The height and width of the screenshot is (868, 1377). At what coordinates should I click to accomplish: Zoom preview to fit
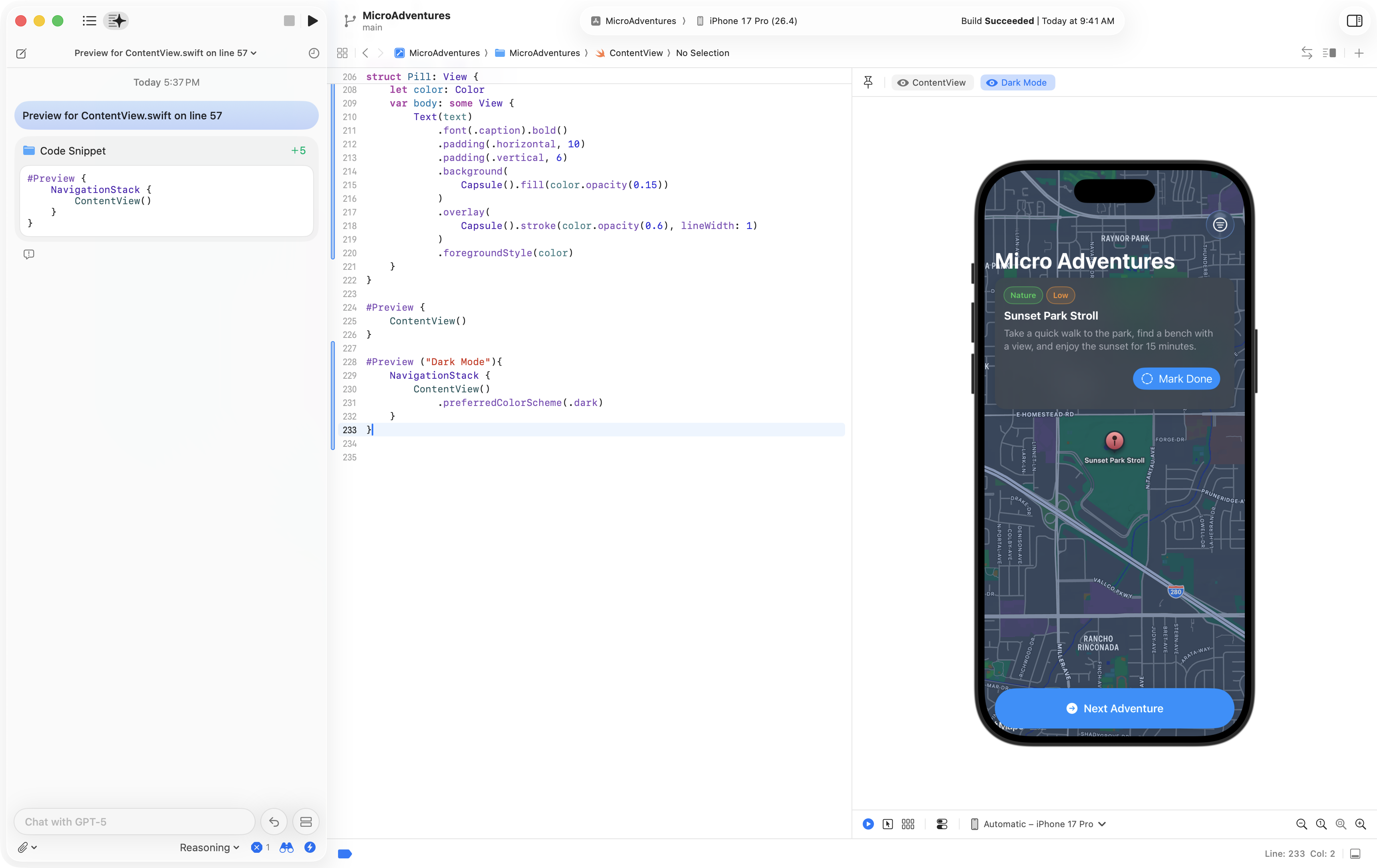[1341, 824]
